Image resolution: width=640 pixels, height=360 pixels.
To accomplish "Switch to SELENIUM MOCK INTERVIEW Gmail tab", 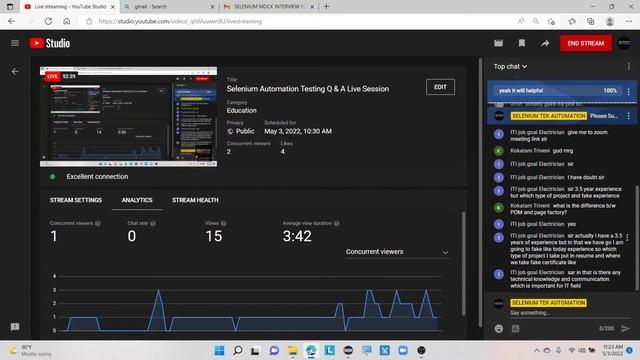I will point(269,7).
